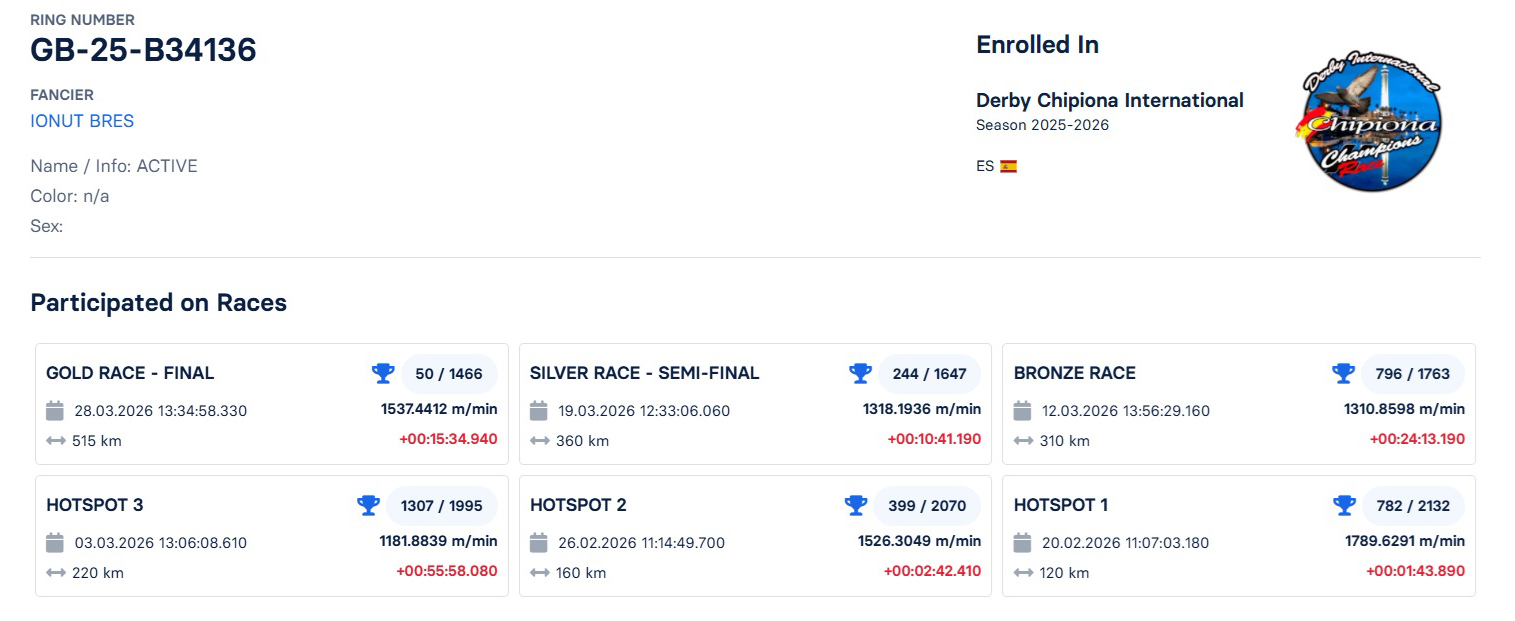The image size is (1515, 621).
Task: Select the calendar icon on Bronze Race card
Action: pos(1022,410)
